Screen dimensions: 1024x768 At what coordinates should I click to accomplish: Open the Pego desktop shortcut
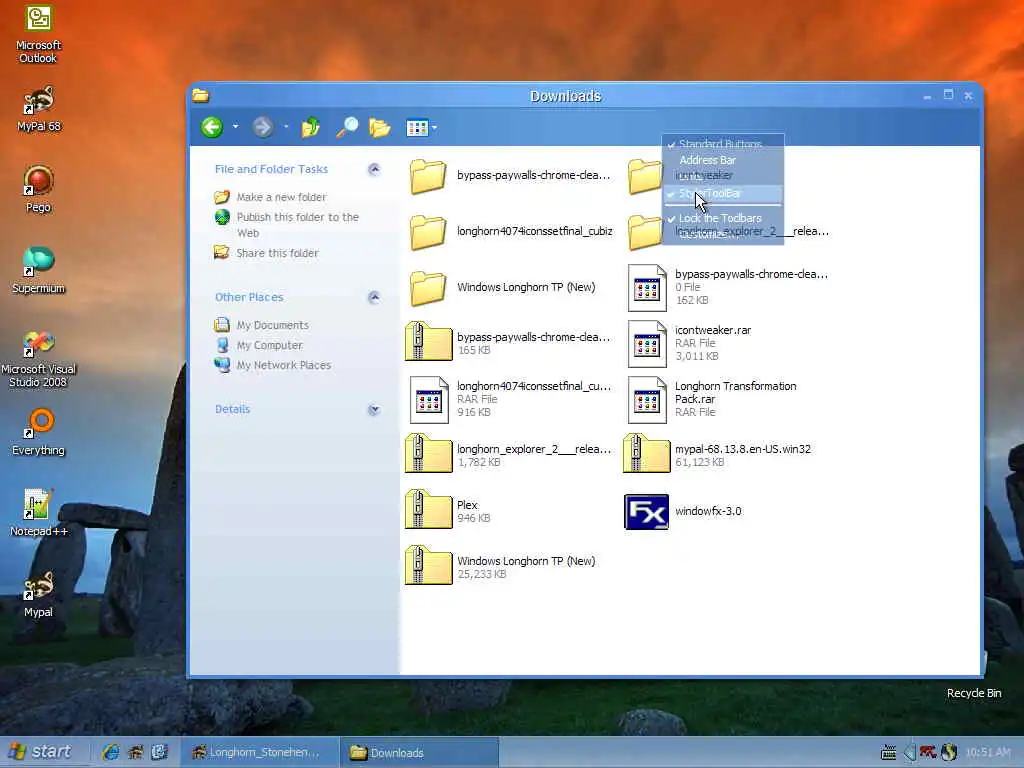[38, 189]
